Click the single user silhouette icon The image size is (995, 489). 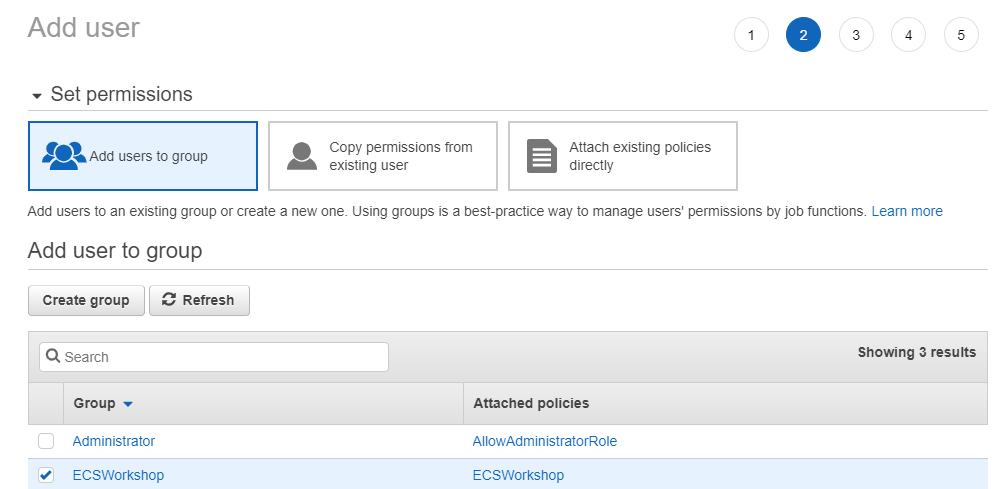301,156
